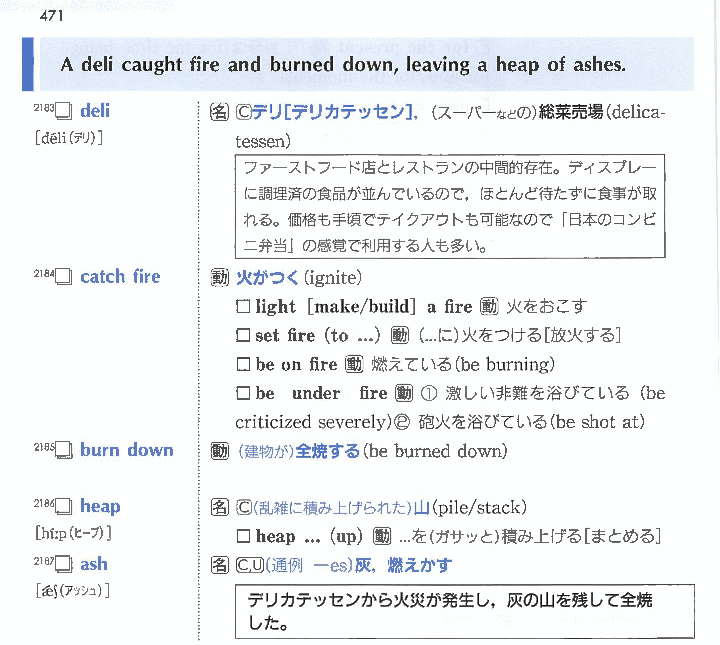720x645 pixels.
Task: Click the verb icon after "be on fire"
Action: pos(354,364)
